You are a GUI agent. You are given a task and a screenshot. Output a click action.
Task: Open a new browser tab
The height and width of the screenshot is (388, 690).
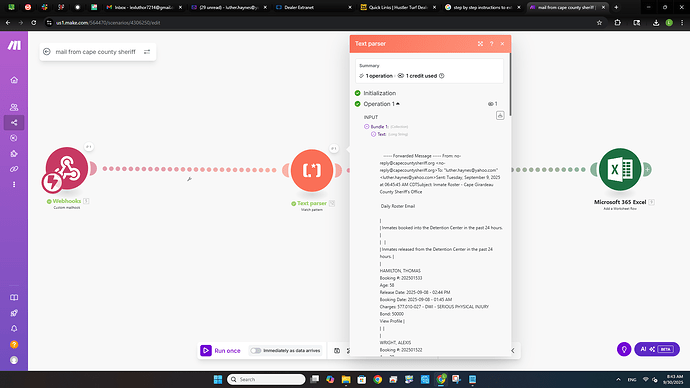pyautogui.click(x=616, y=7)
